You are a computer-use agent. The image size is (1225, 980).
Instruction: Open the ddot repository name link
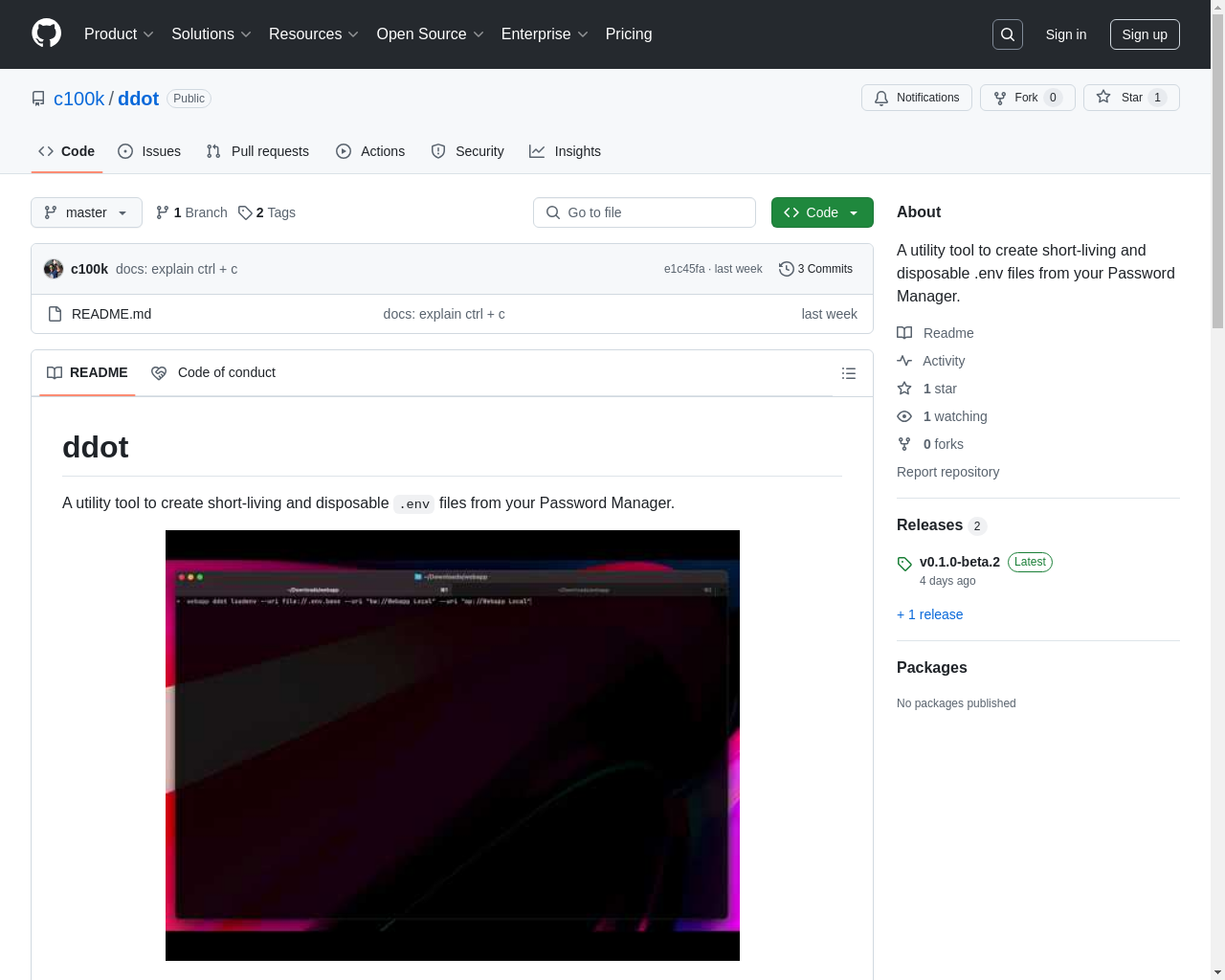[x=138, y=99]
